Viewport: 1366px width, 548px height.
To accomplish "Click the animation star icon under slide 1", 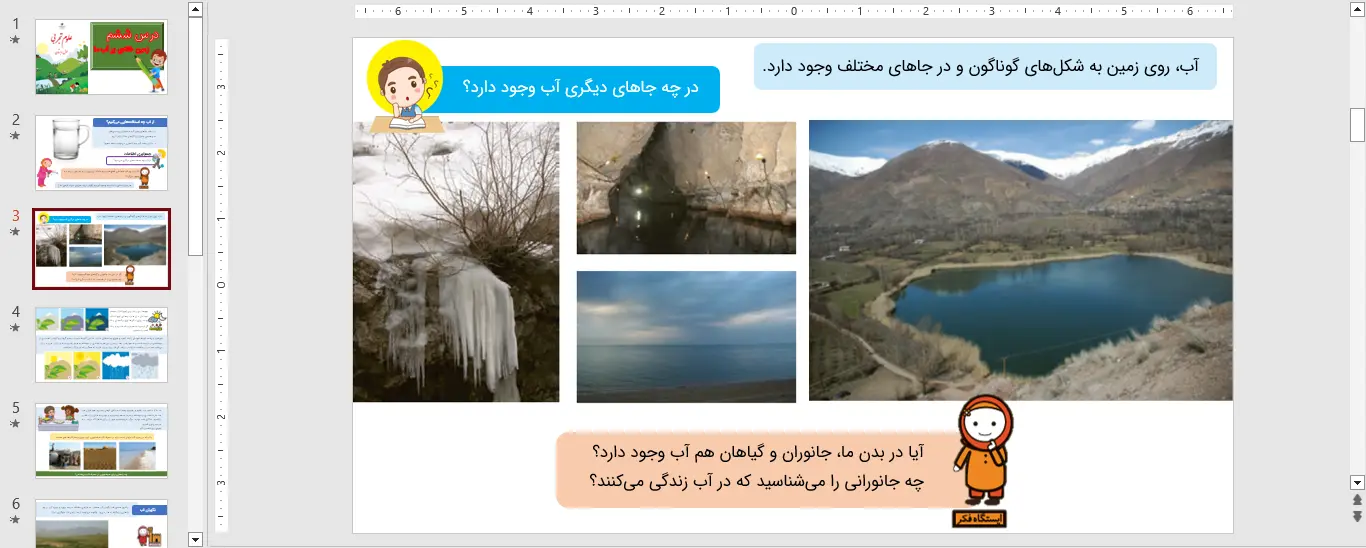I will (x=15, y=40).
